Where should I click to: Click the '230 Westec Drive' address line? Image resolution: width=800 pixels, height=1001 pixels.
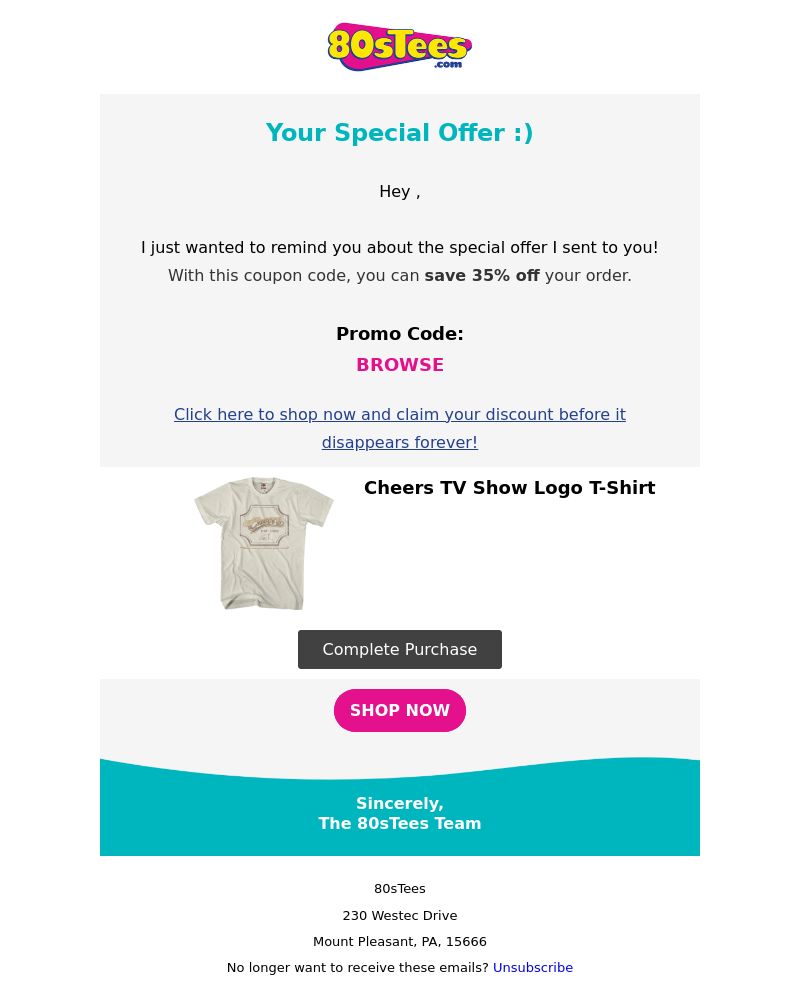click(x=400, y=915)
